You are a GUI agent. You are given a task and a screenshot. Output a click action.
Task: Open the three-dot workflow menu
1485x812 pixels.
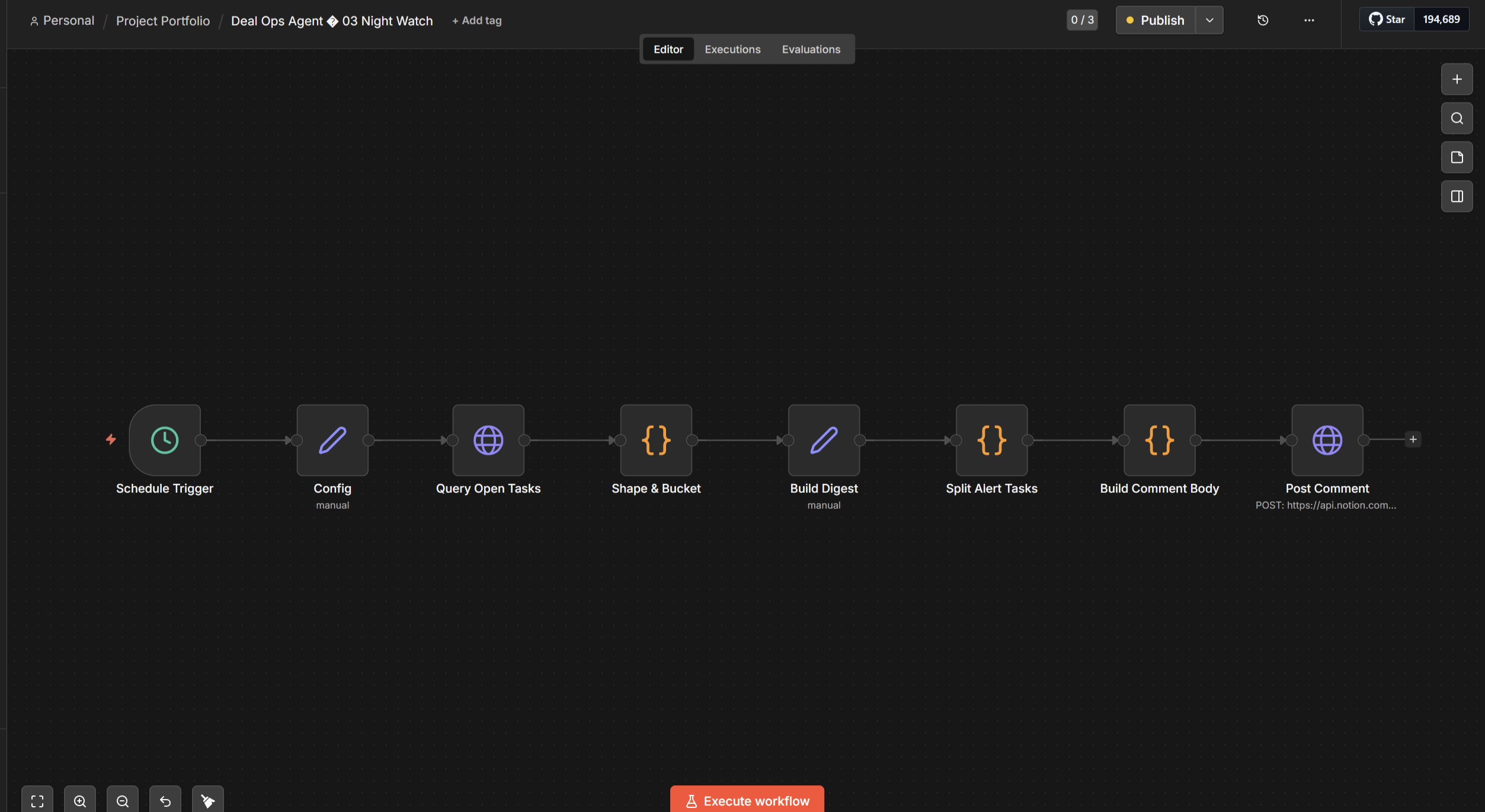tap(1309, 20)
